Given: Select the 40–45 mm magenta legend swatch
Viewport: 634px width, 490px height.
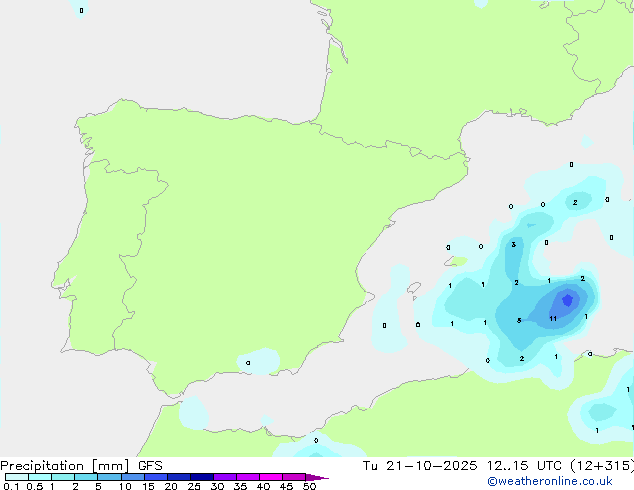Looking at the screenshot, I should (271, 477).
